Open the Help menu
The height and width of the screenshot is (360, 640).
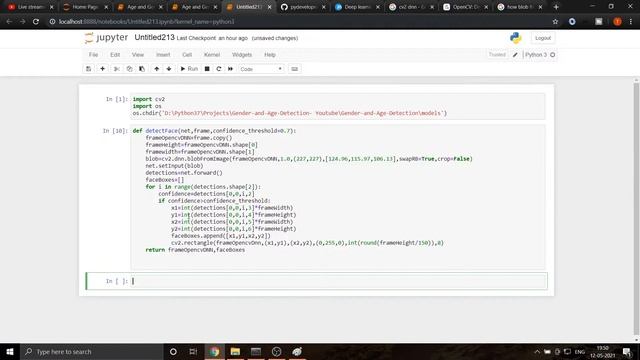[x=270, y=55]
